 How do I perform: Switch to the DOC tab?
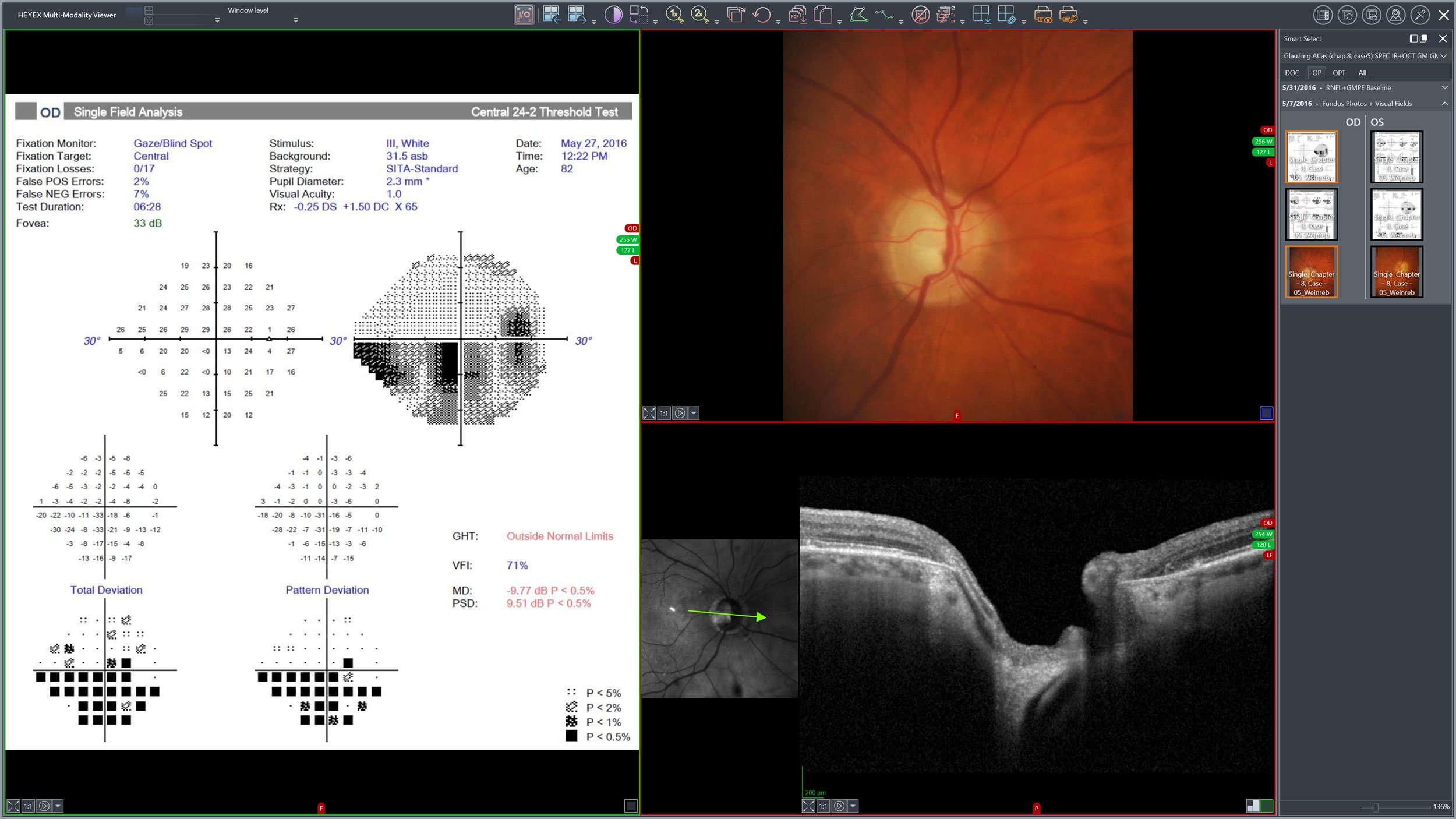(1292, 73)
